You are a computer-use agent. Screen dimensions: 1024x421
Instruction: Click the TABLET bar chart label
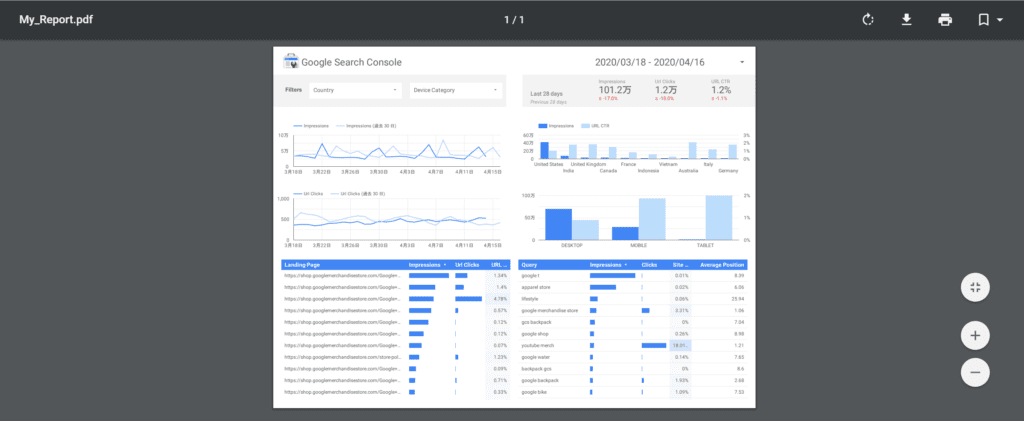tap(705, 245)
